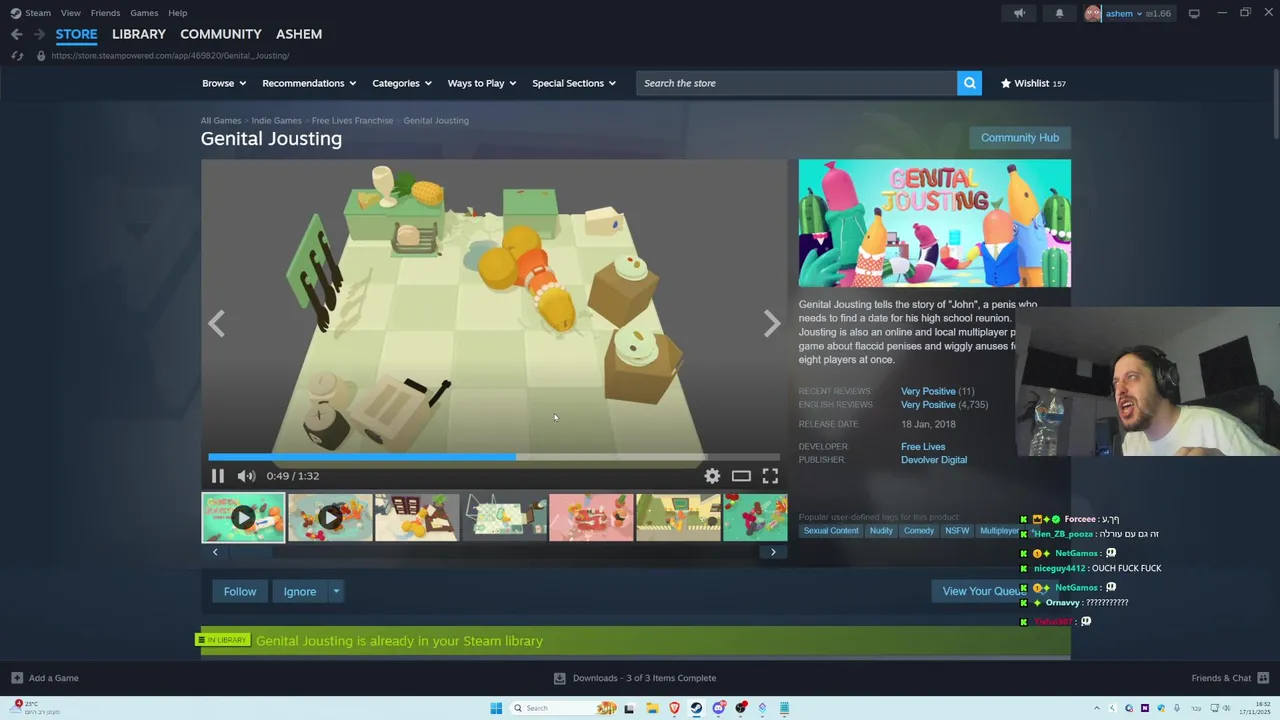The height and width of the screenshot is (720, 1280).
Task: Click the Wishlist star link
Action: pyautogui.click(x=1033, y=83)
